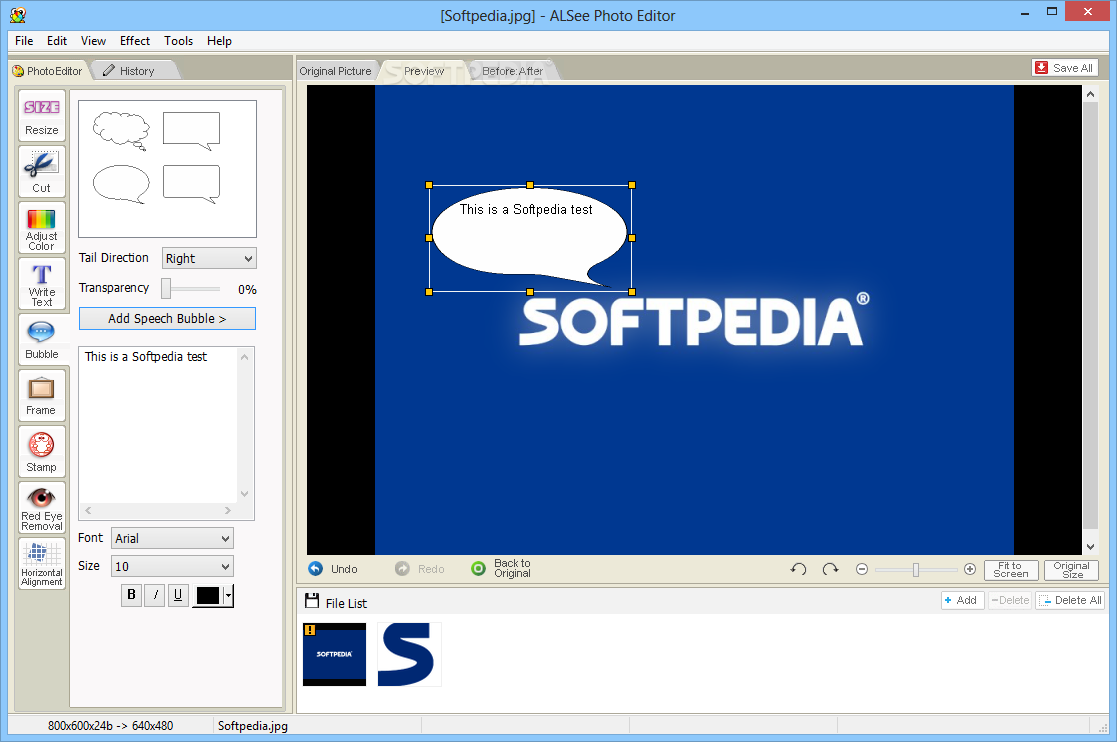The height and width of the screenshot is (742, 1117).
Task: Open the font Size dropdown
Action: [172, 567]
